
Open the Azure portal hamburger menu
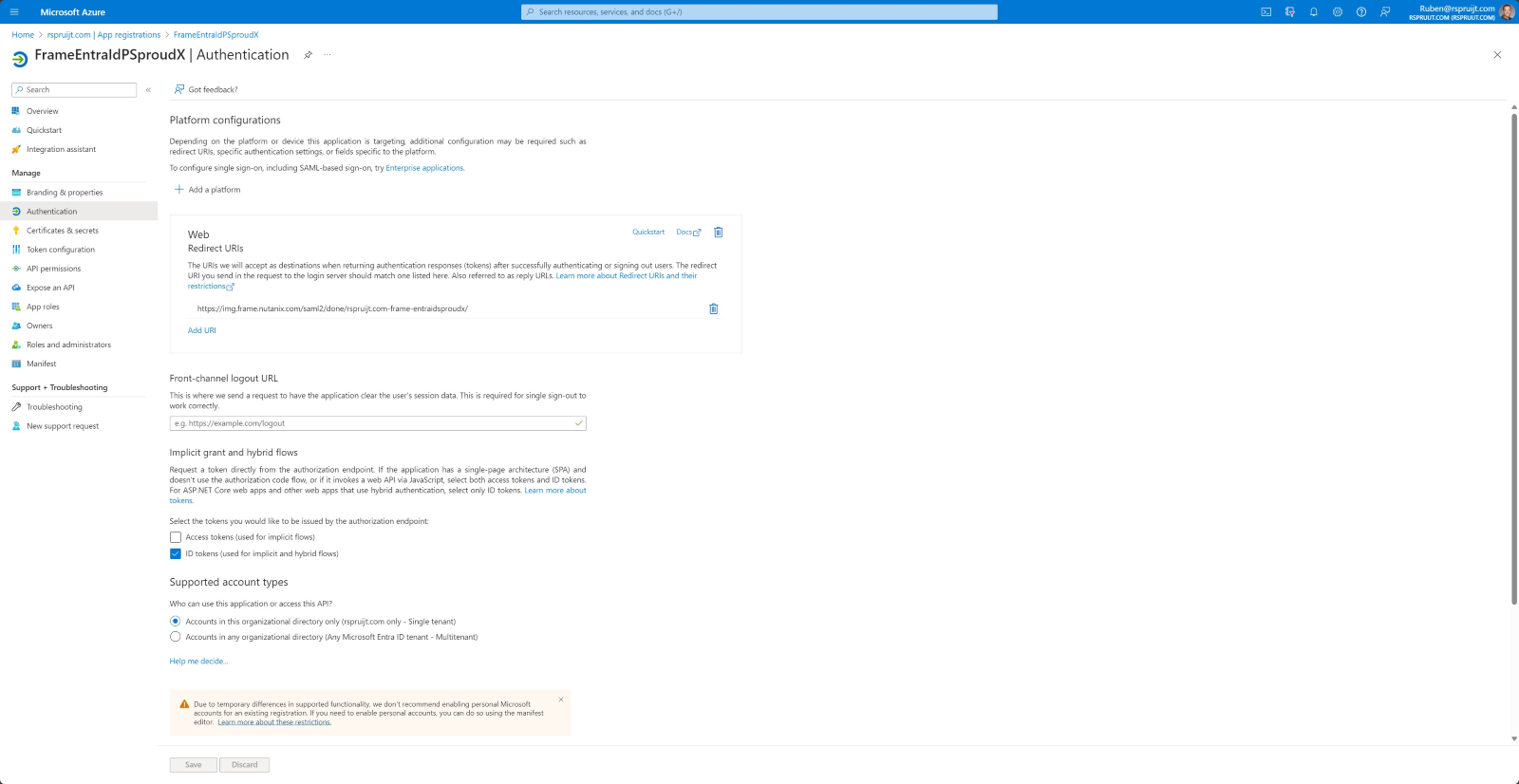(x=14, y=12)
